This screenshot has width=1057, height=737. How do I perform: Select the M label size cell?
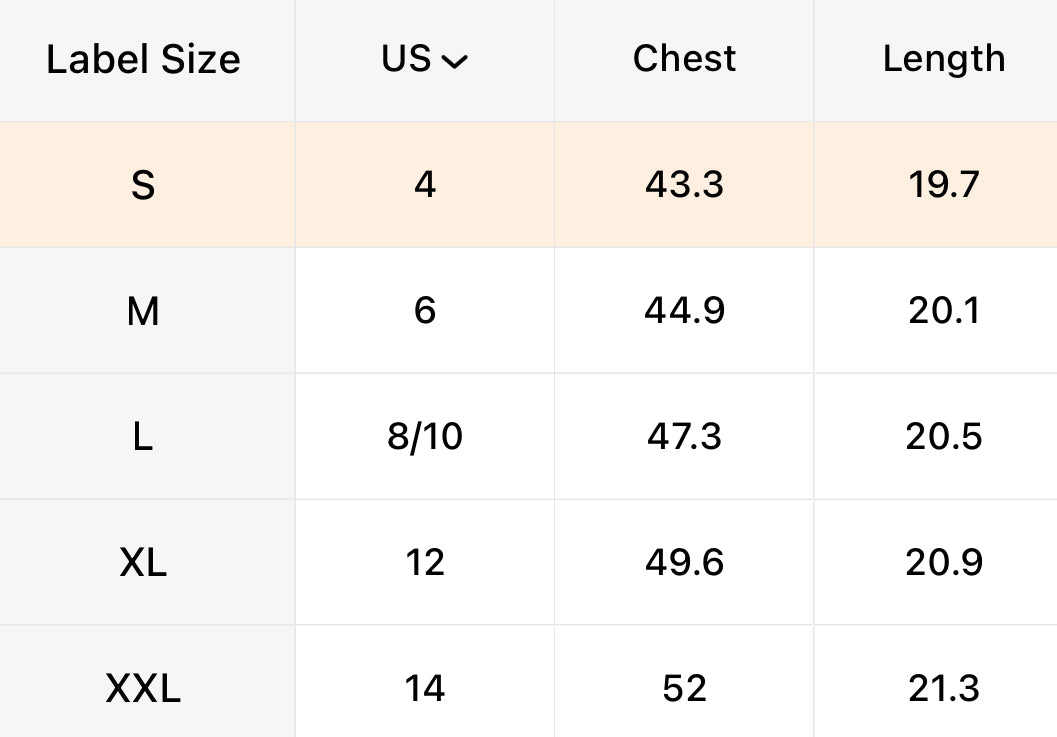coord(143,311)
